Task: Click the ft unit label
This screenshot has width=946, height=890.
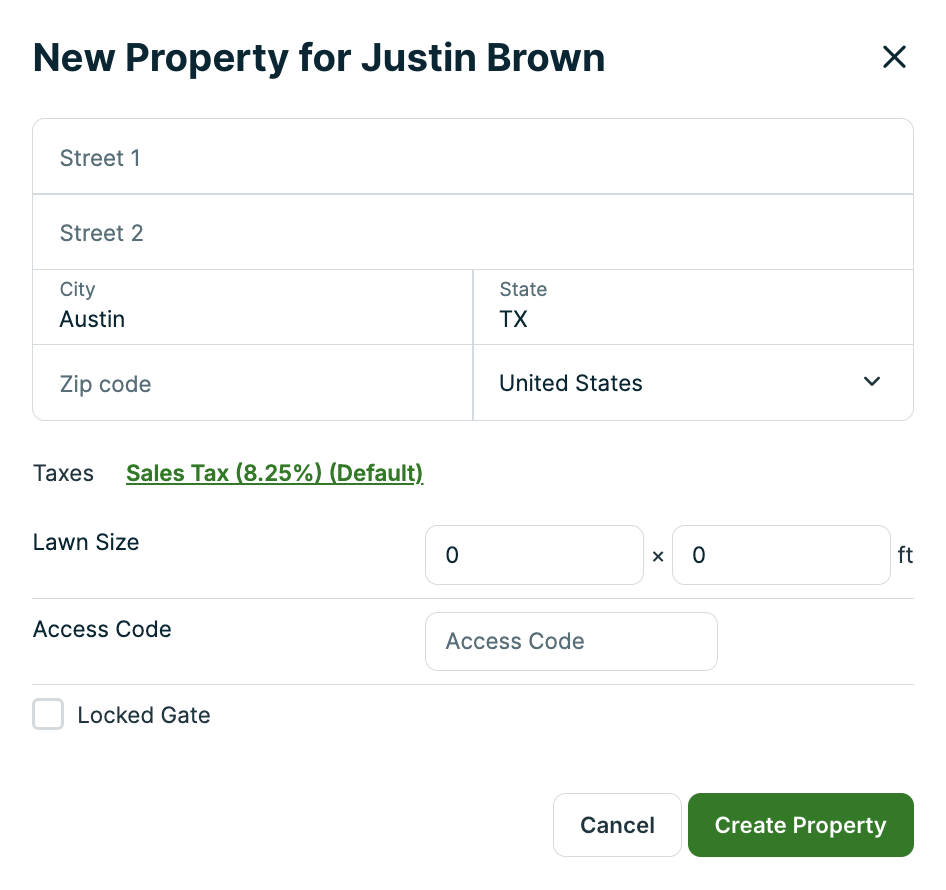Action: (x=905, y=555)
